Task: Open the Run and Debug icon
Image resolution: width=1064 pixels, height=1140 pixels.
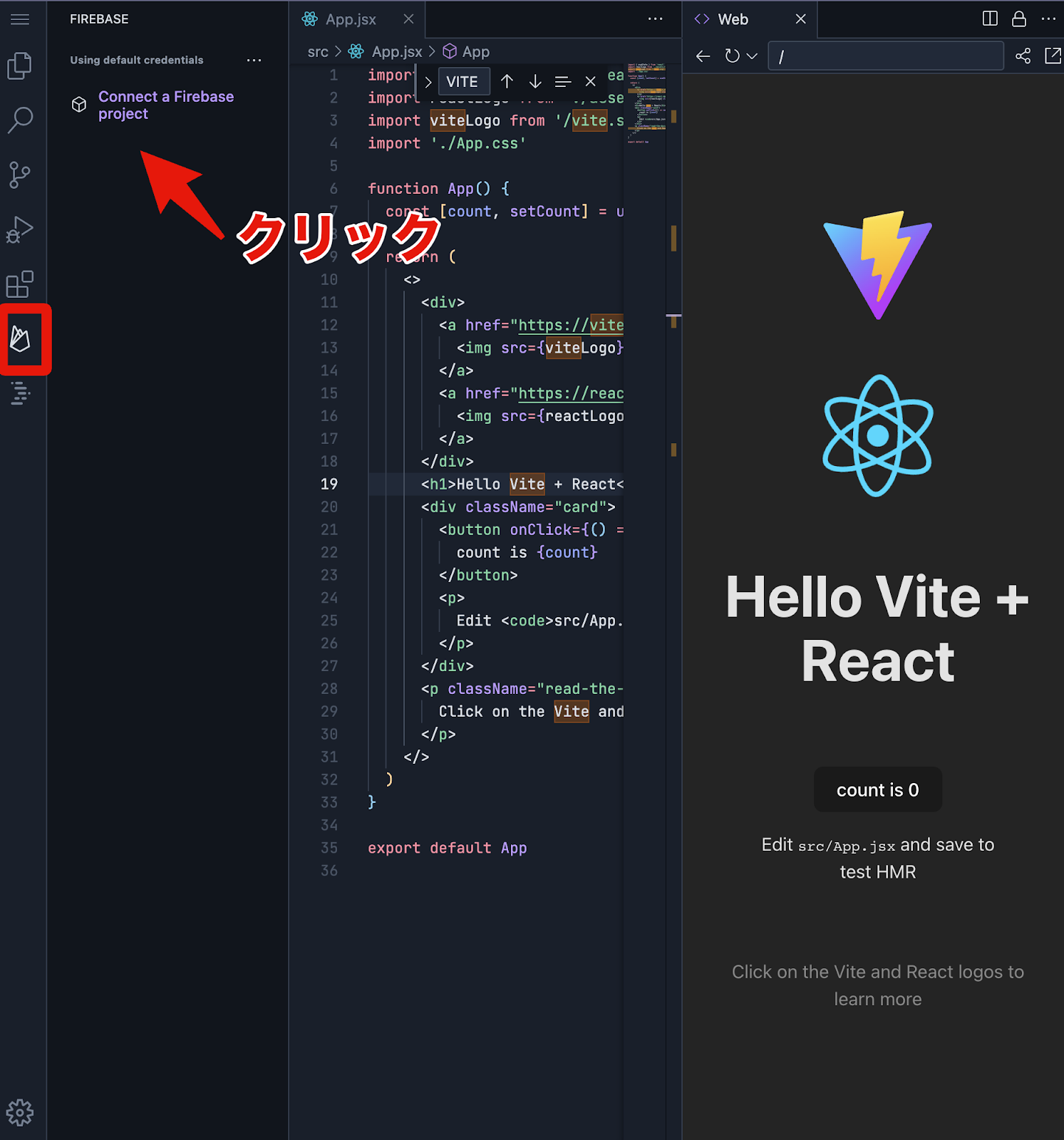Action: pos(20,229)
